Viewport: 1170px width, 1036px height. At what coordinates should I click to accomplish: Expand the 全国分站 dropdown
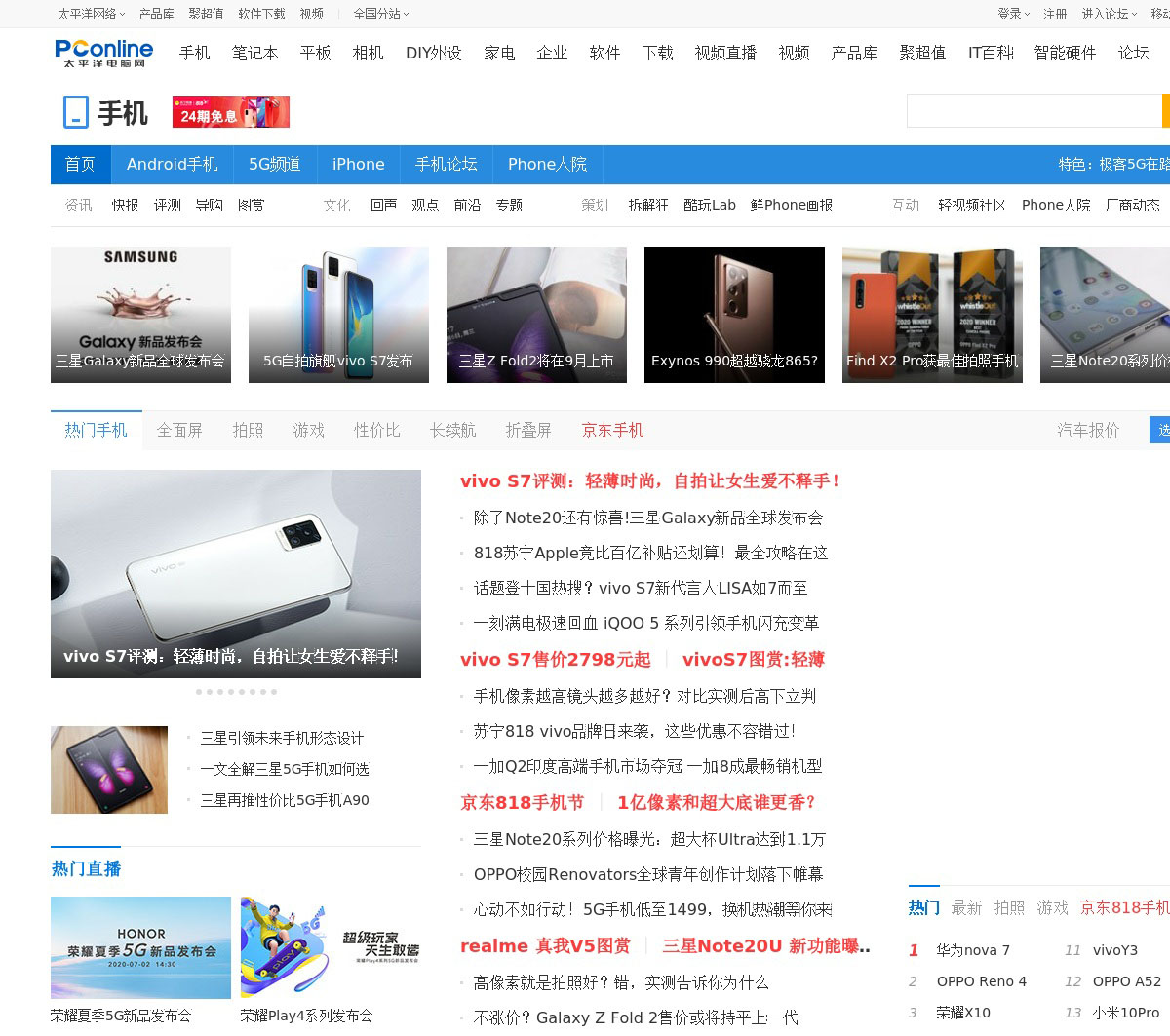click(381, 14)
